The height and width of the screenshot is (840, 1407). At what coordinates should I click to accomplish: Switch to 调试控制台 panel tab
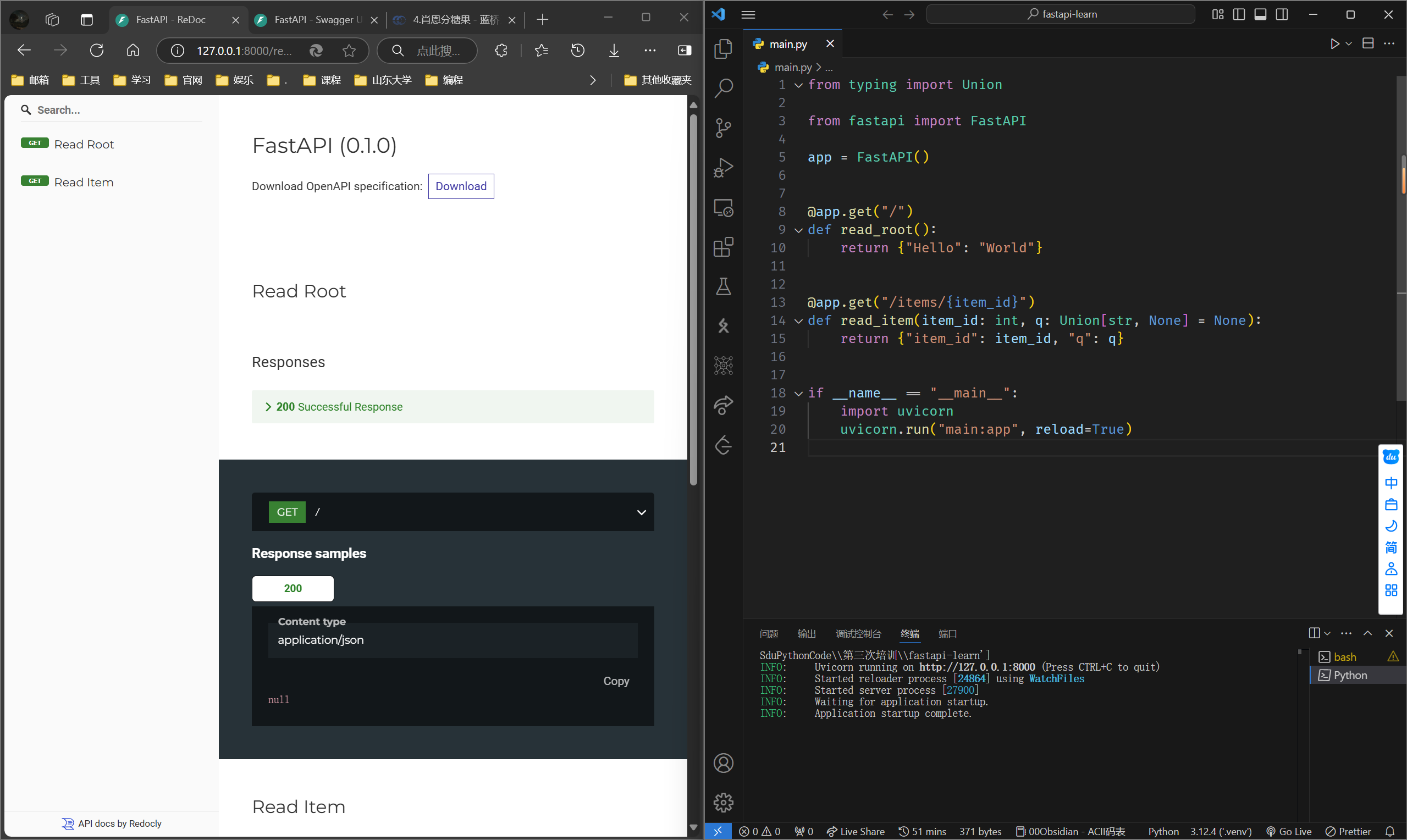[x=858, y=633]
